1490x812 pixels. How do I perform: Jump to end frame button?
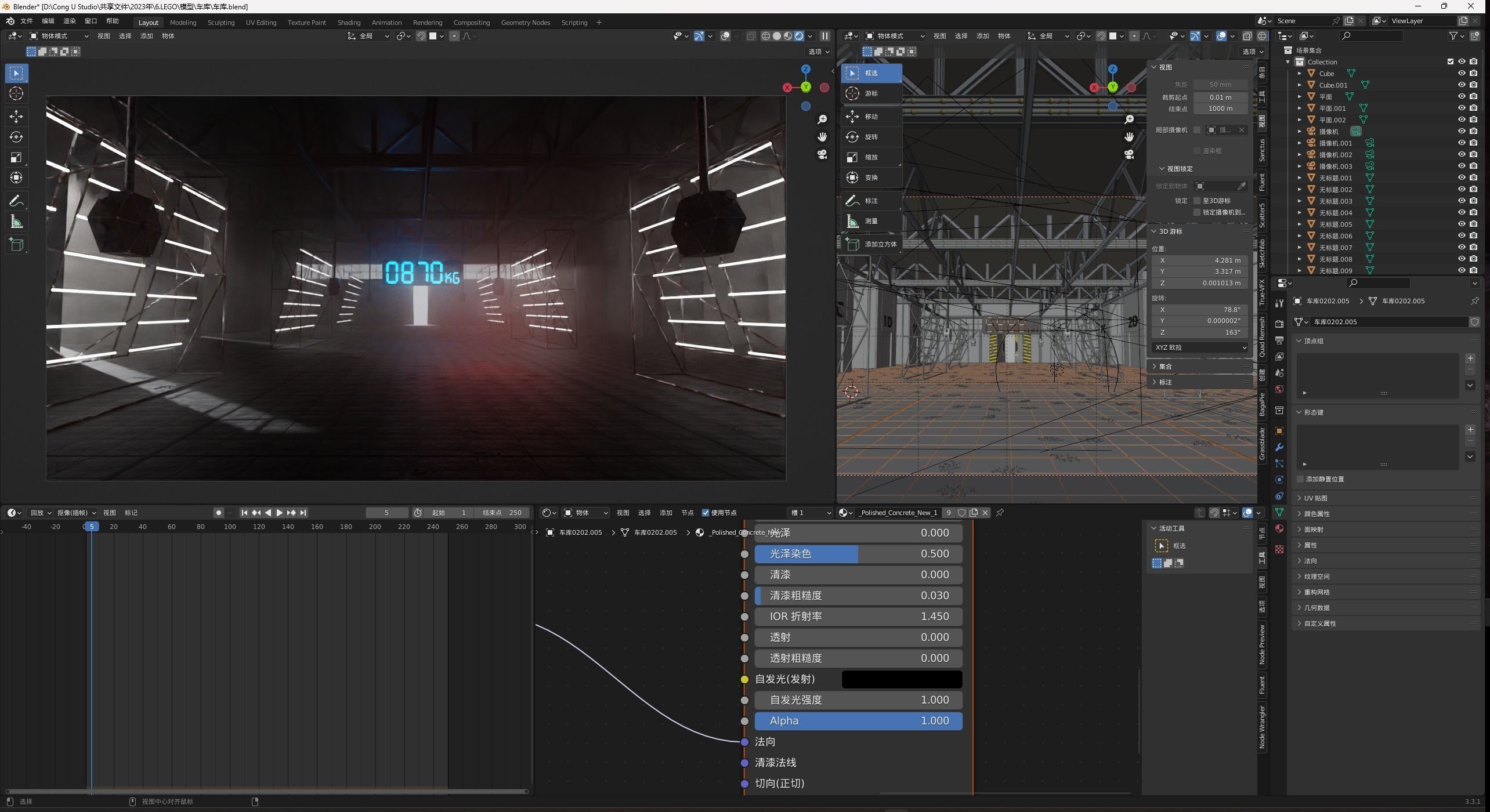(303, 513)
